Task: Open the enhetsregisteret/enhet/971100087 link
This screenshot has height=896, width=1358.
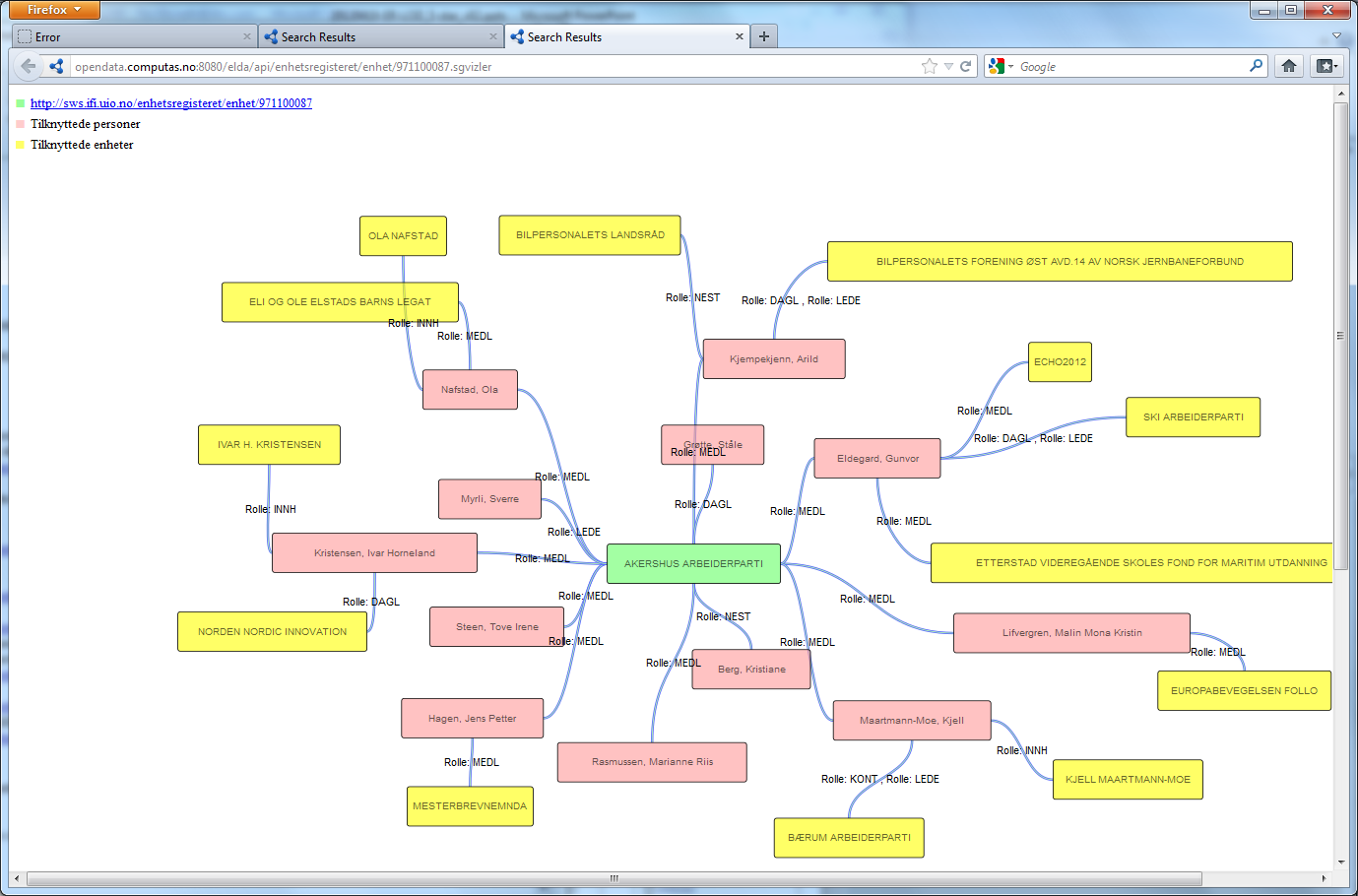Action: point(171,103)
